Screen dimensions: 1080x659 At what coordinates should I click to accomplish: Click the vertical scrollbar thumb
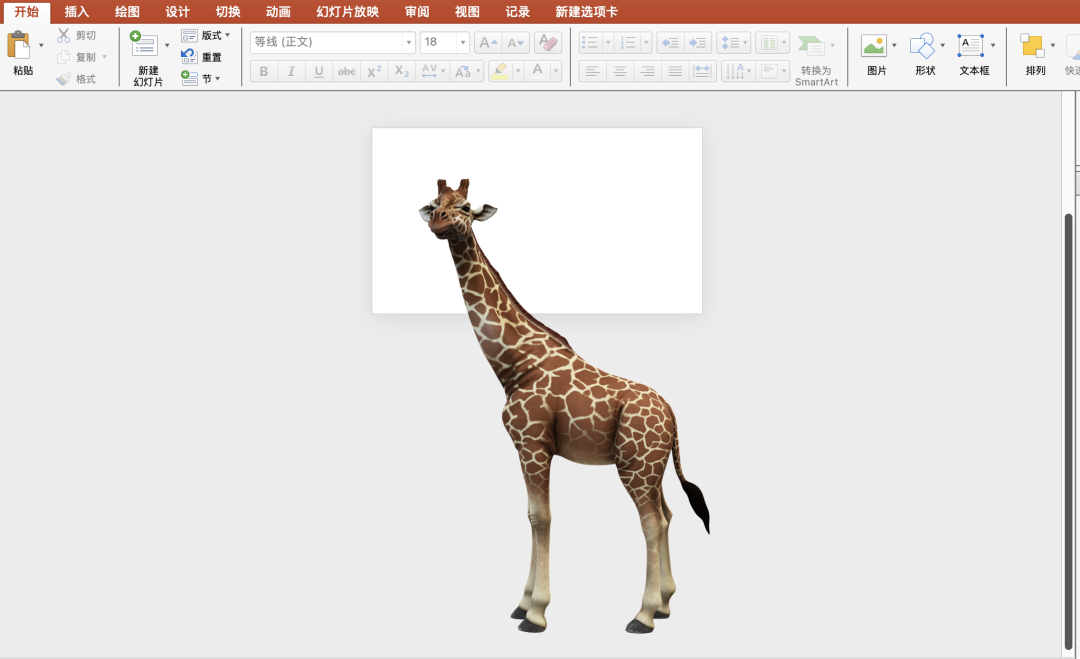point(1068,431)
